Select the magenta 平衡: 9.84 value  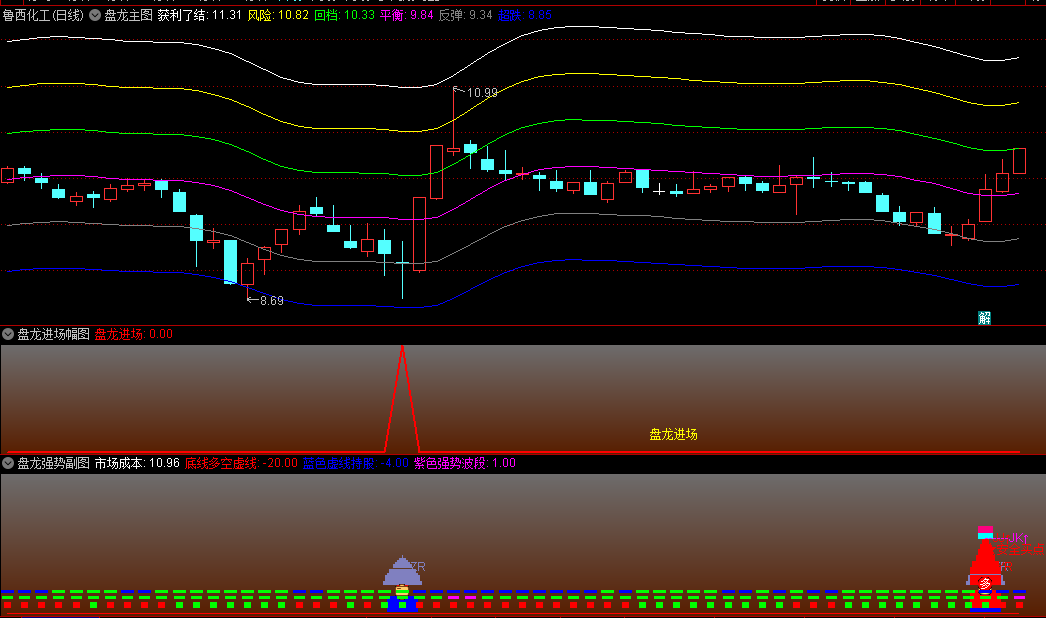(407, 15)
